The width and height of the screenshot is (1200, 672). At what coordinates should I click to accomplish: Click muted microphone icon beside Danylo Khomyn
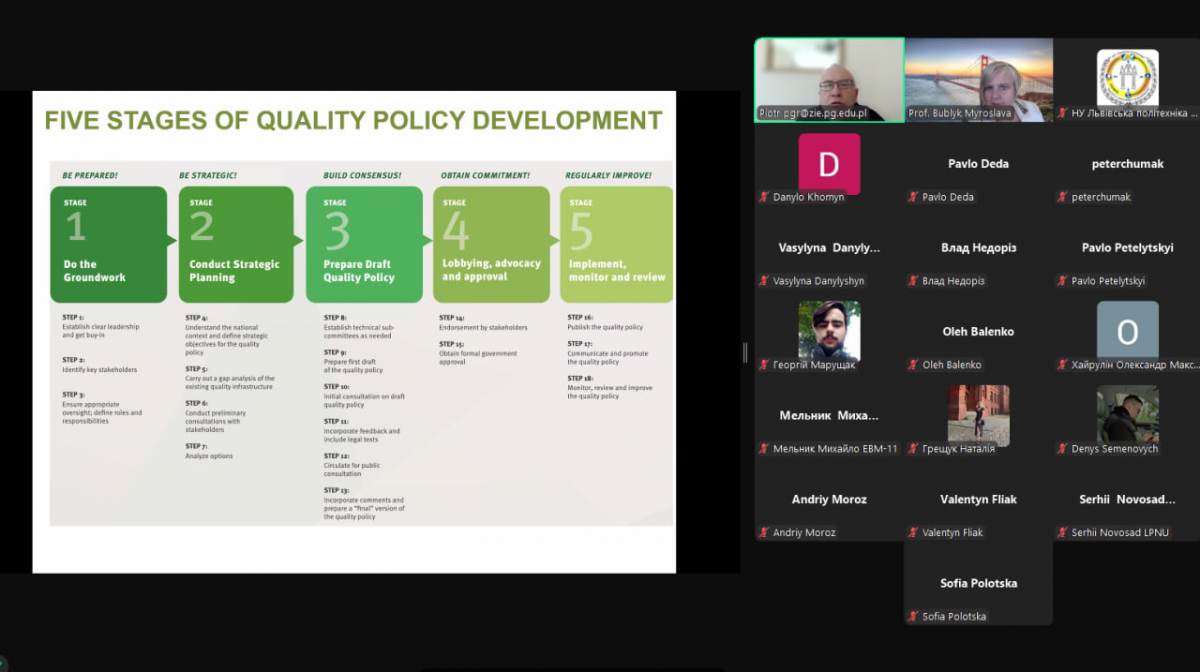pyautogui.click(x=763, y=197)
